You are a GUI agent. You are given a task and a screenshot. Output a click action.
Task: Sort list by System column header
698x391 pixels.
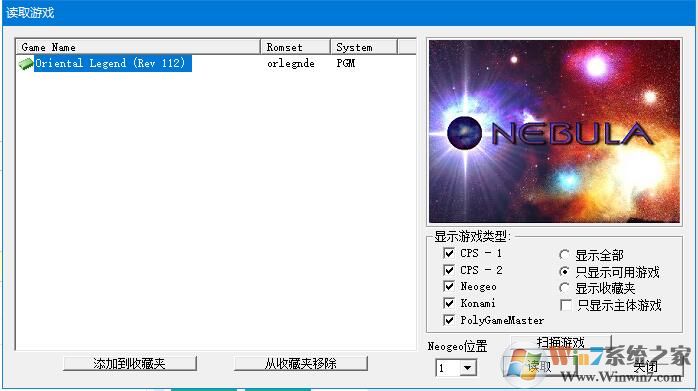point(364,47)
